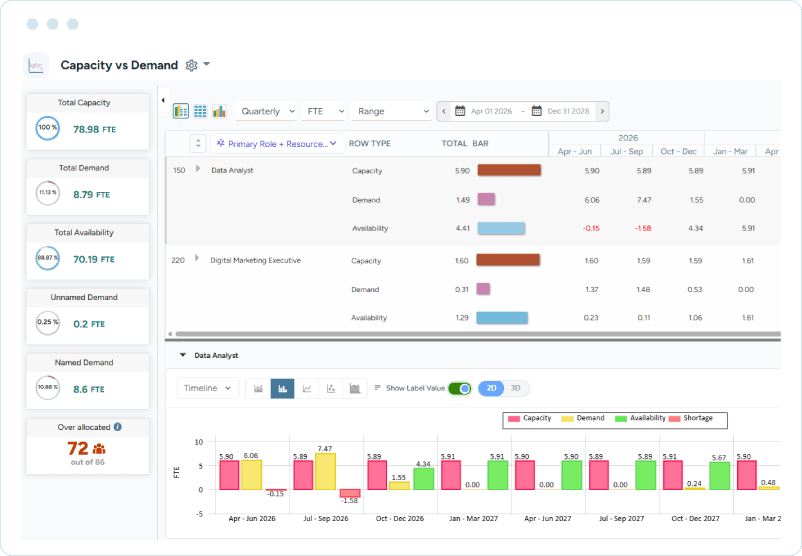Viewport: 802px width, 556px height.
Task: Go to previous date range arrow
Action: click(x=444, y=111)
